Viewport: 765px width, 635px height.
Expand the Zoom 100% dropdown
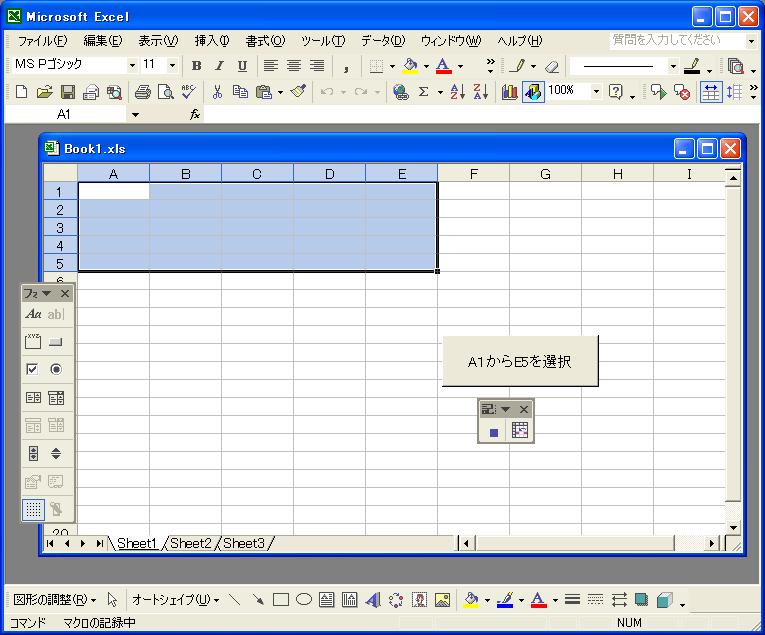coord(596,91)
